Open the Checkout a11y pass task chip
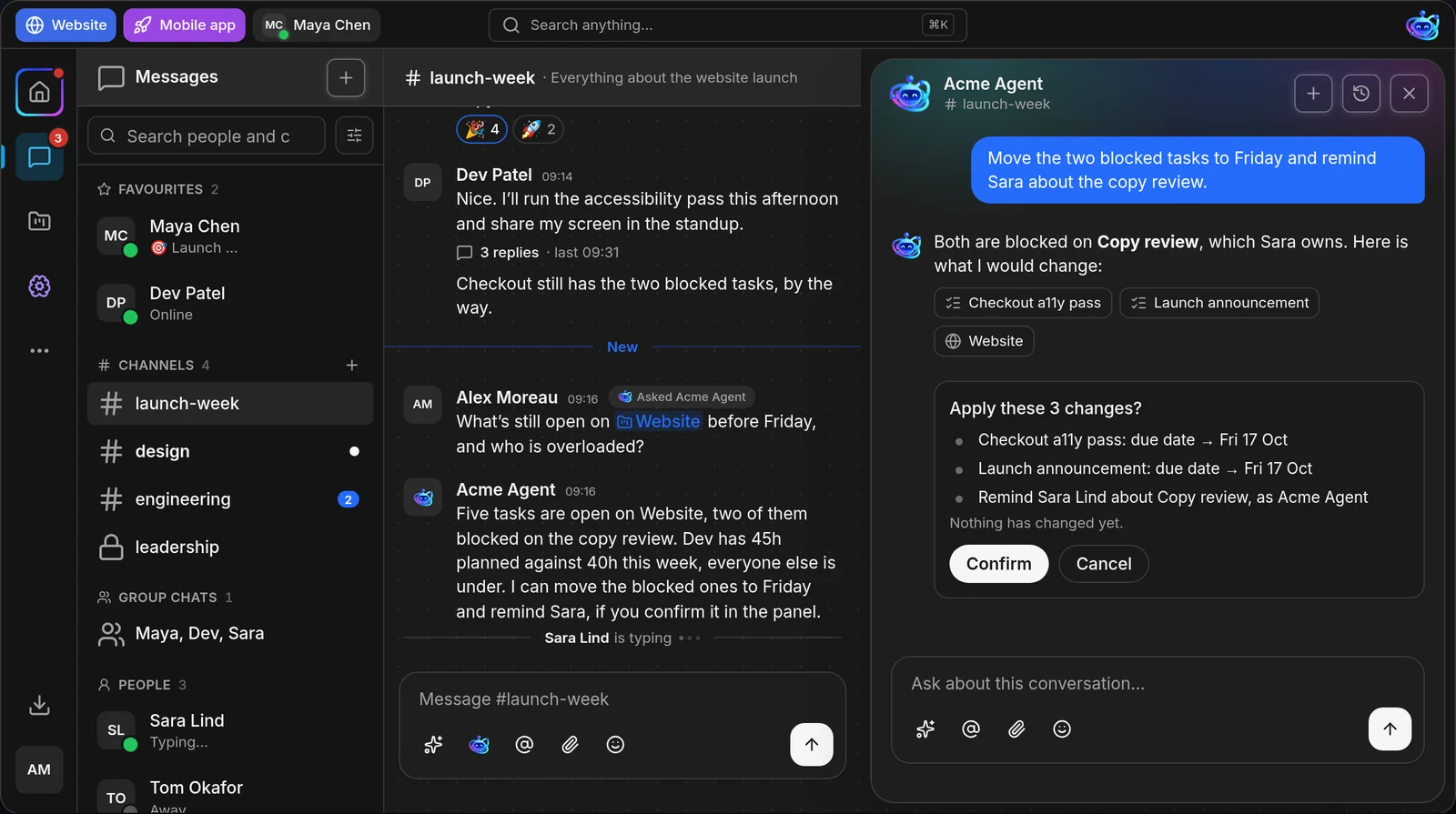Screen dimensions: 1456x814 1023,303
